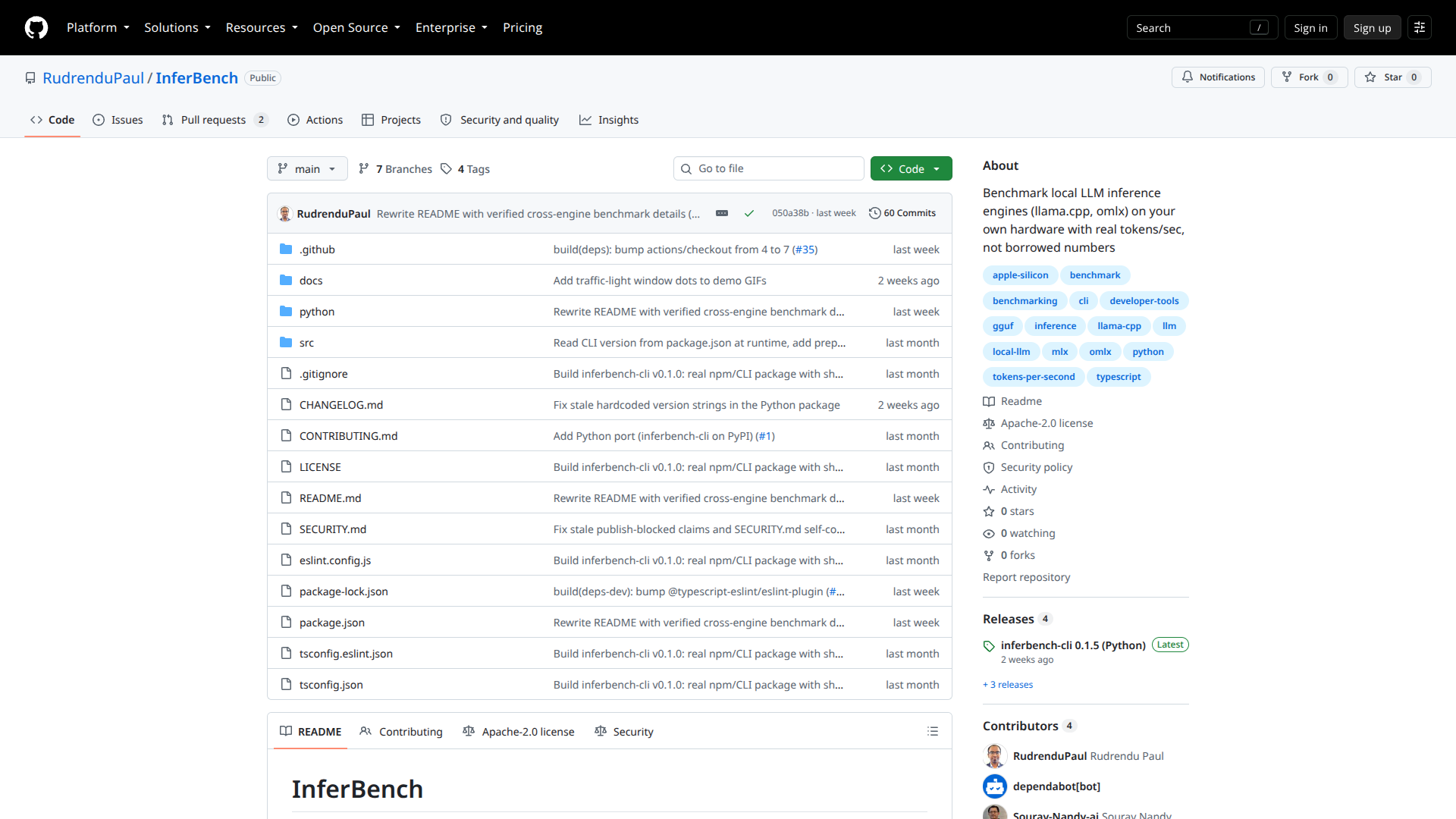
Task: View the Activity link
Action: (1018, 490)
